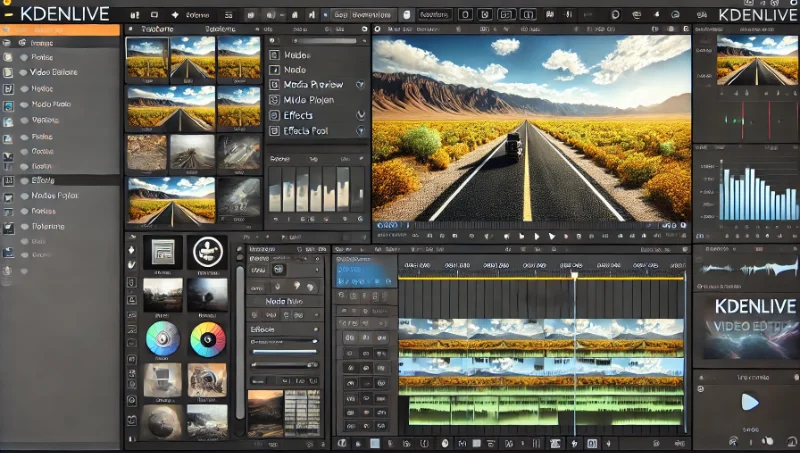
Task: Open the gray document-frame effect tile
Action: tap(163, 252)
